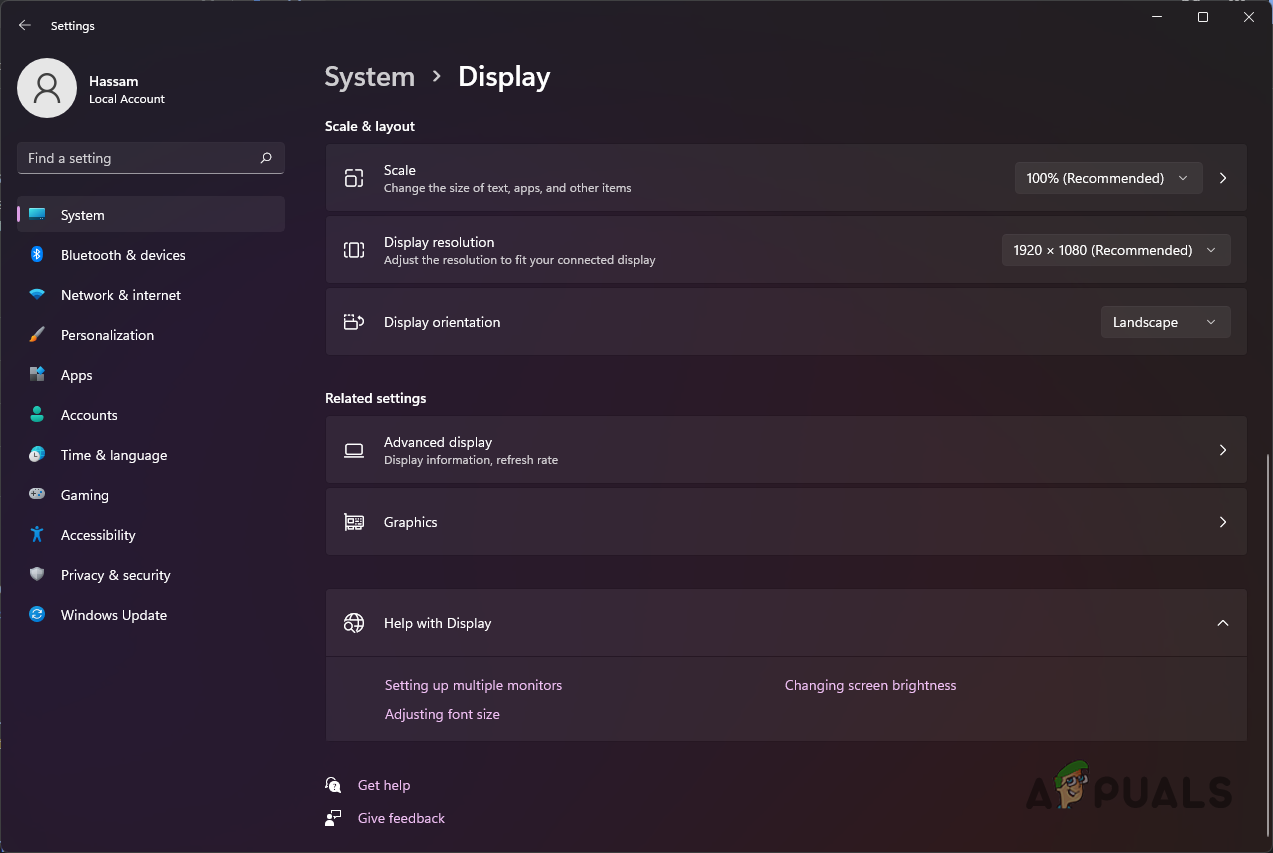
Task: Open Changing screen brightness link
Action: [870, 685]
